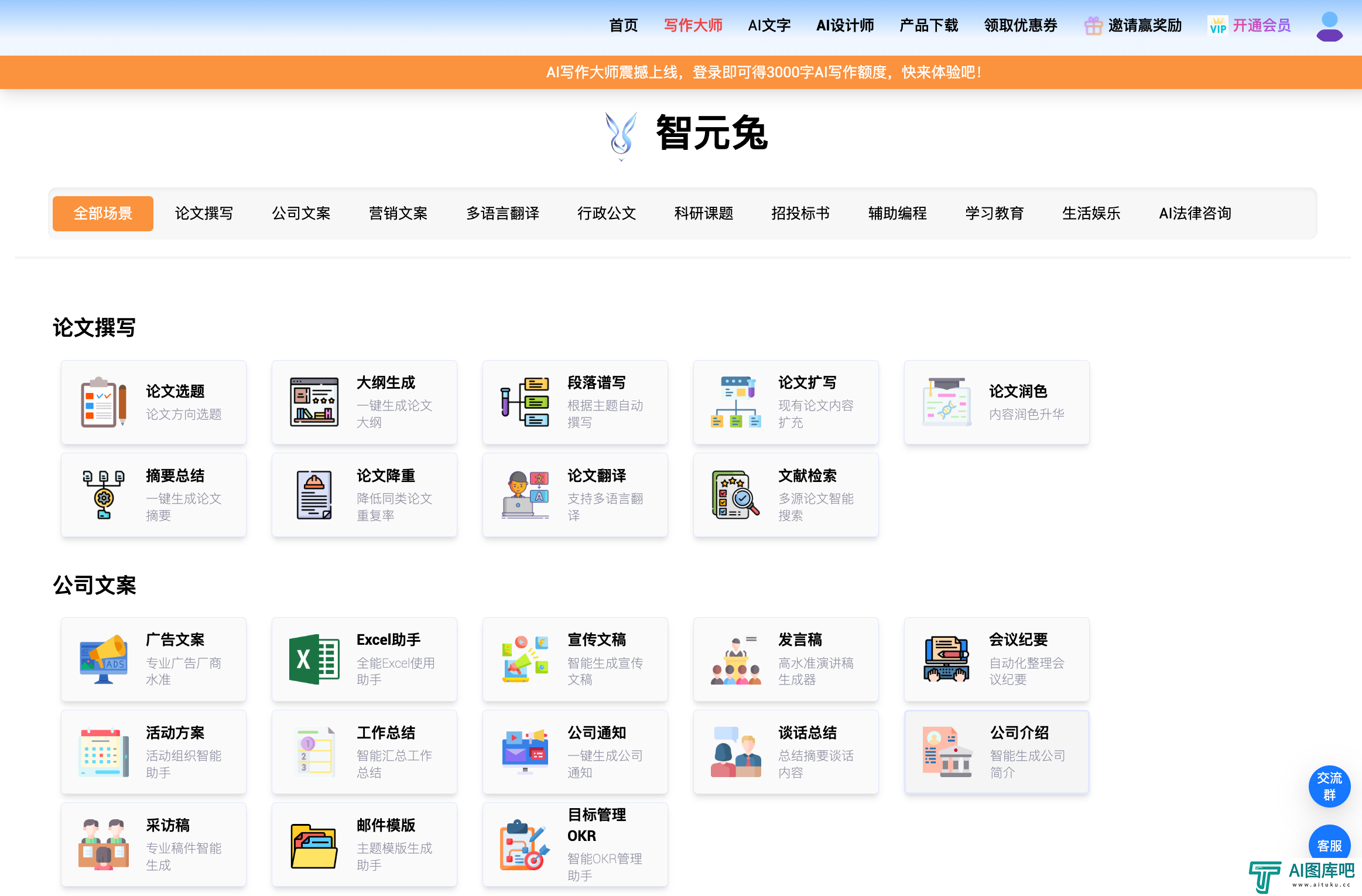Click the 广告文案 megaphone ADS icon
Viewport: 1362px width, 896px height.
click(x=104, y=659)
